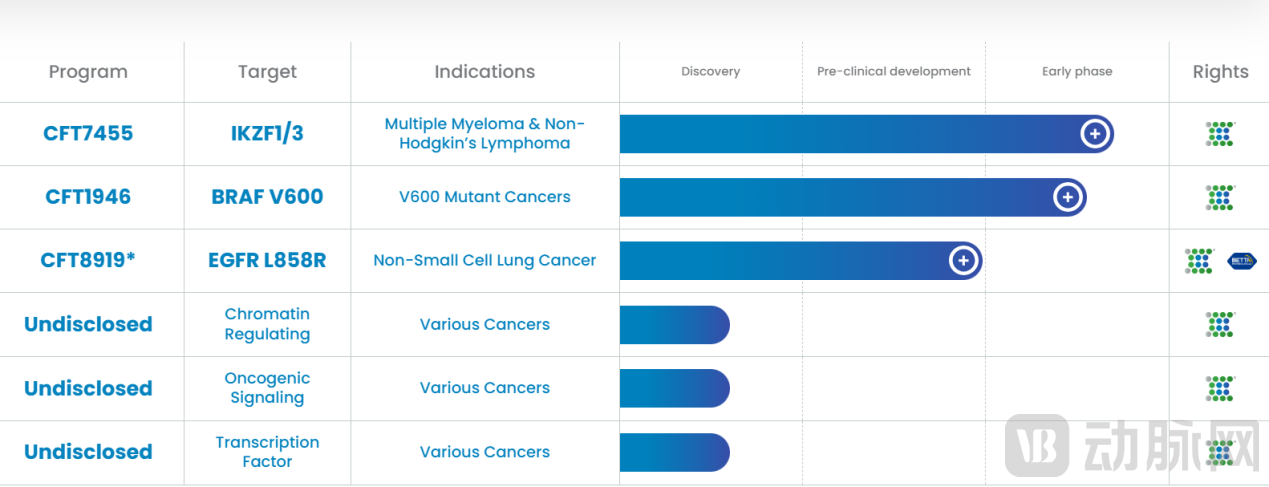Click the VB watermark logo icon
Screen dimensions: 1269x487
coord(1031,445)
